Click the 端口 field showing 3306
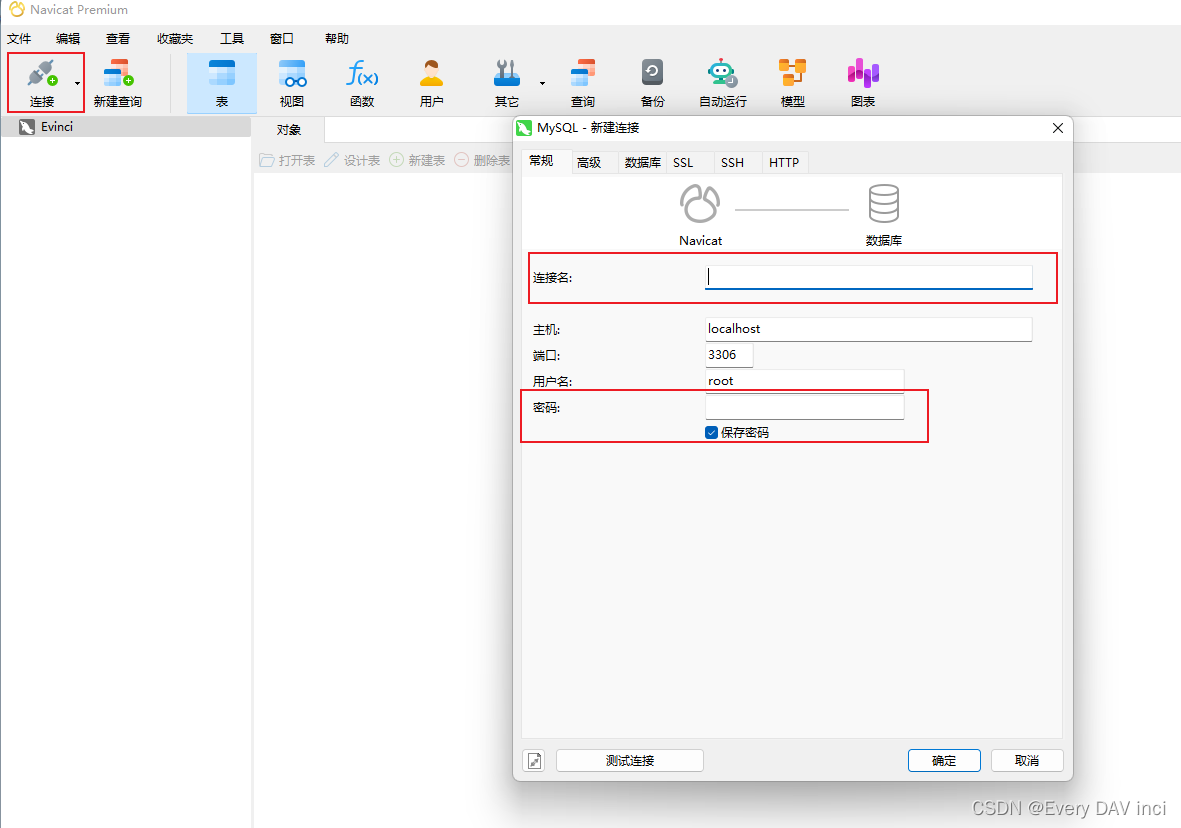 pyautogui.click(x=729, y=355)
